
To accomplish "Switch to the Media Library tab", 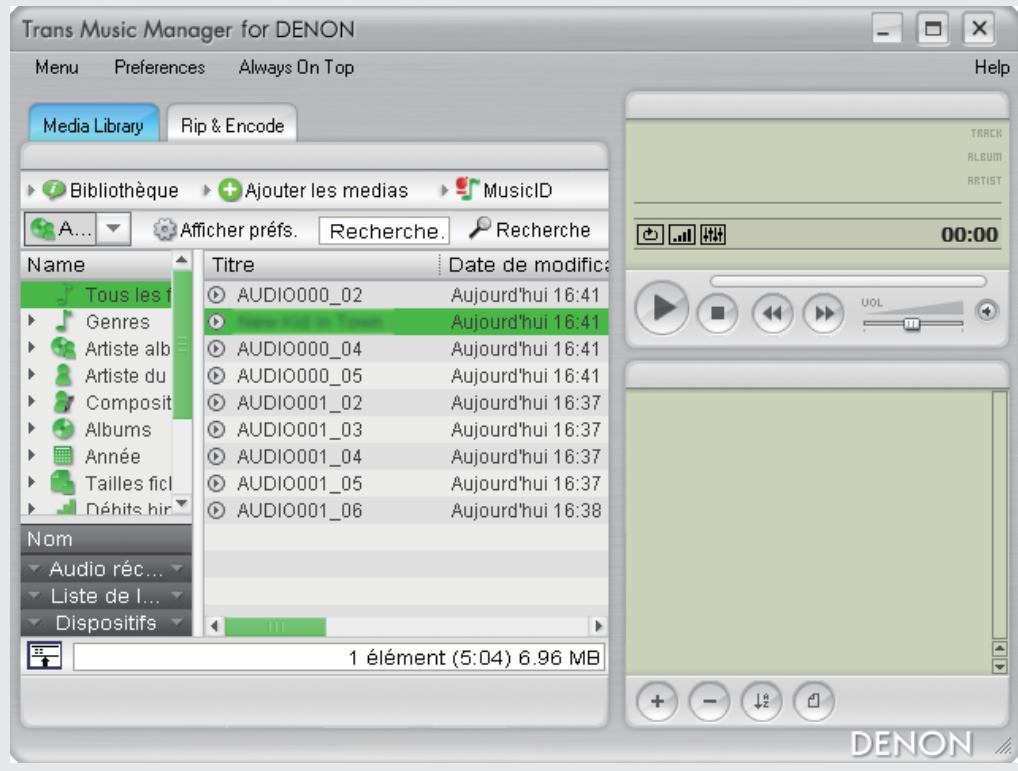I will click(x=93, y=125).
